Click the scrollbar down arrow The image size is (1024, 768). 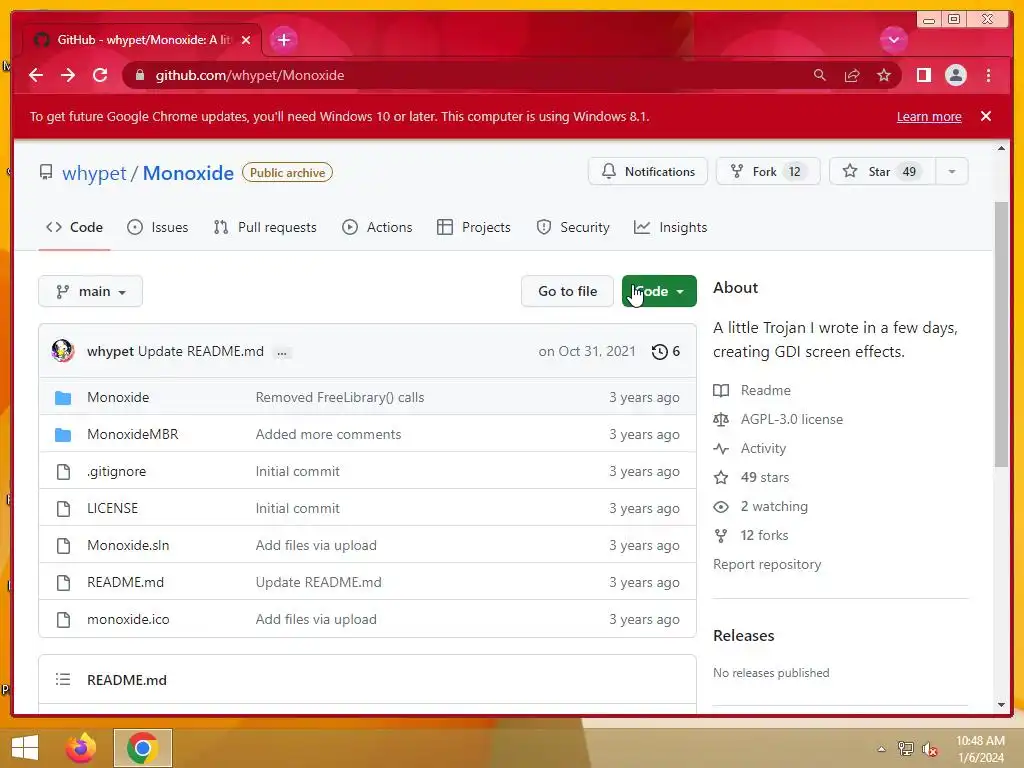1001,705
